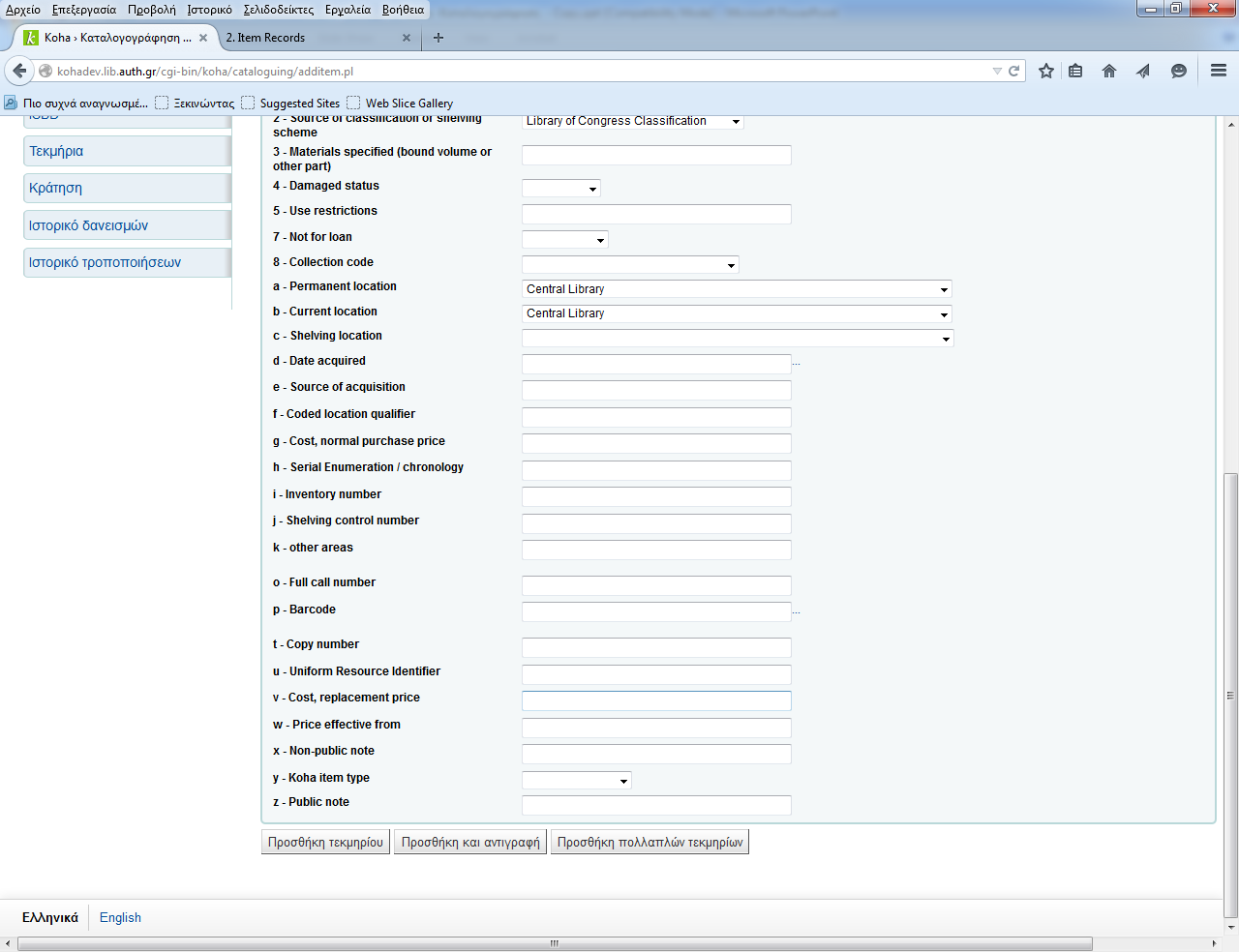
Task: Bookmark this page with the star icon
Action: pyautogui.click(x=1046, y=71)
